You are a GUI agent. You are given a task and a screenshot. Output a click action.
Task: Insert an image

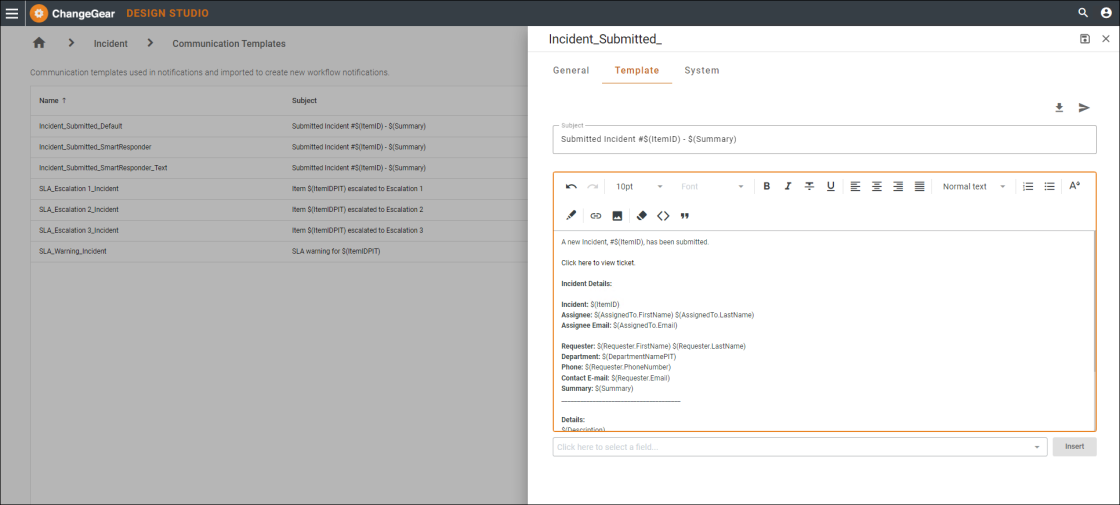617,216
